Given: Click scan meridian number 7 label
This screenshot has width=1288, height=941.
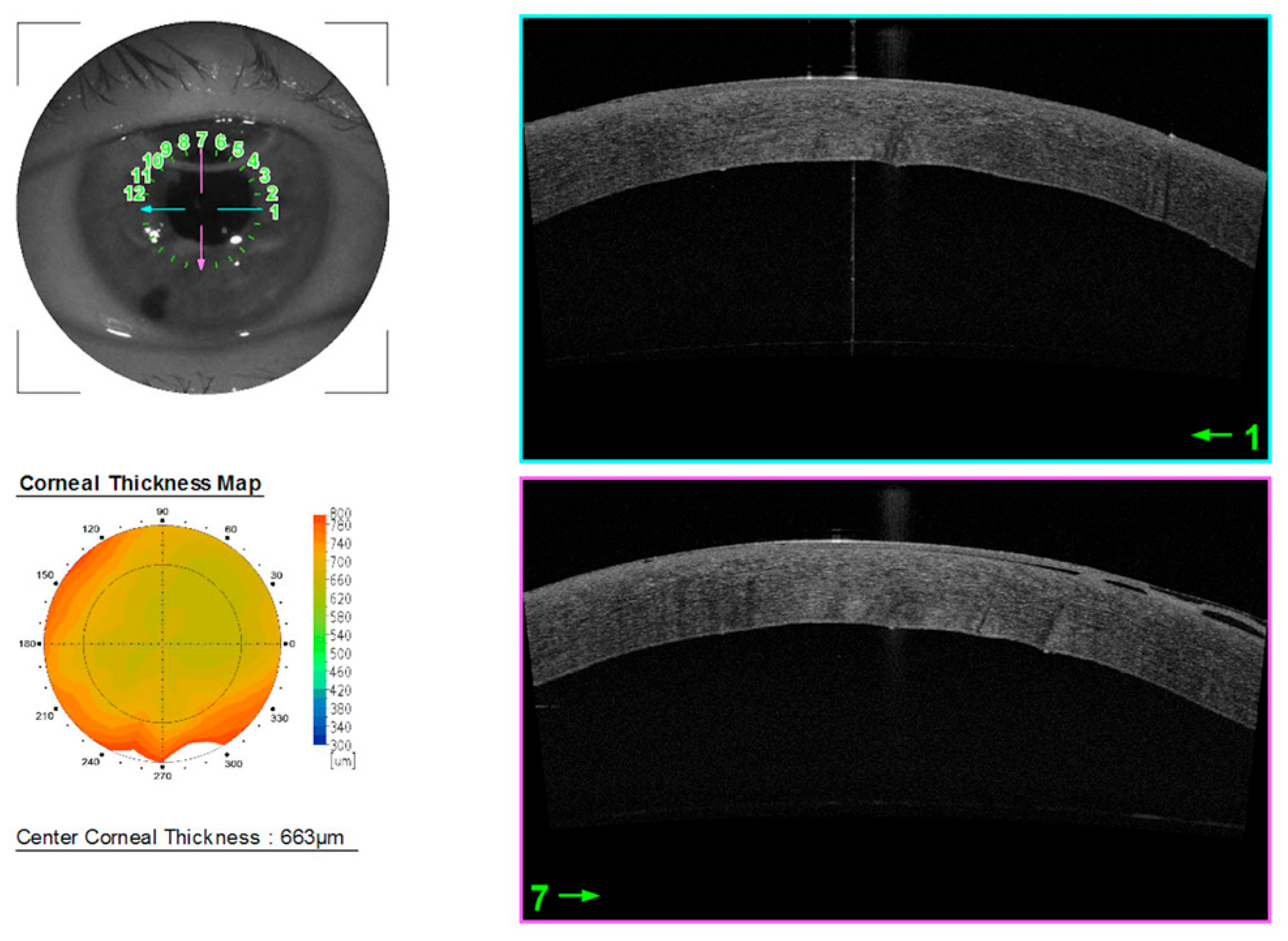Looking at the screenshot, I should coord(201,139).
